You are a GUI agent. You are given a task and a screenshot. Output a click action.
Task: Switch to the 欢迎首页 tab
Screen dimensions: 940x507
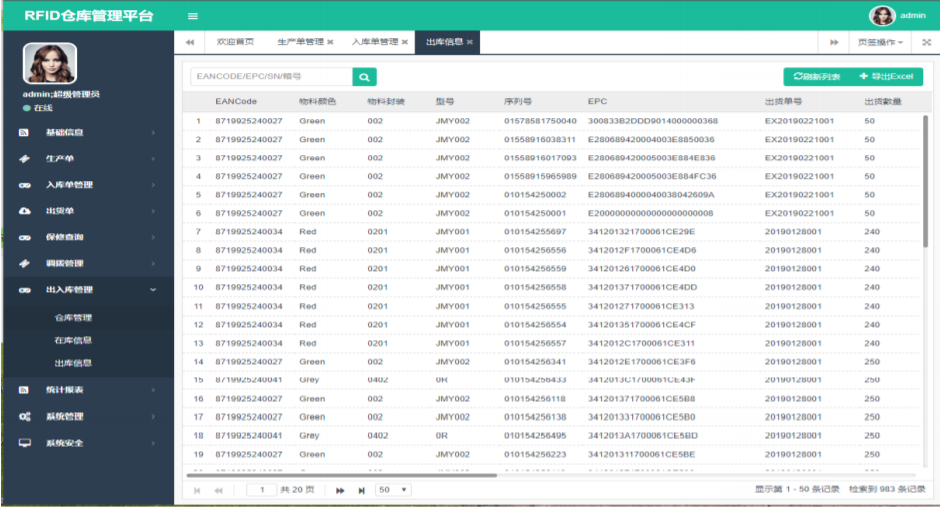pos(235,42)
